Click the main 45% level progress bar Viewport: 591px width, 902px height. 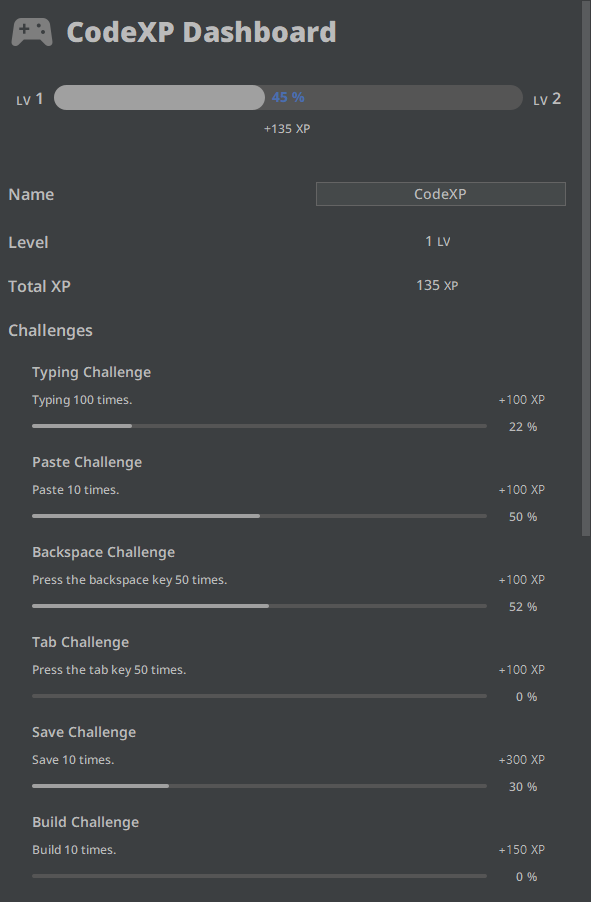[290, 97]
